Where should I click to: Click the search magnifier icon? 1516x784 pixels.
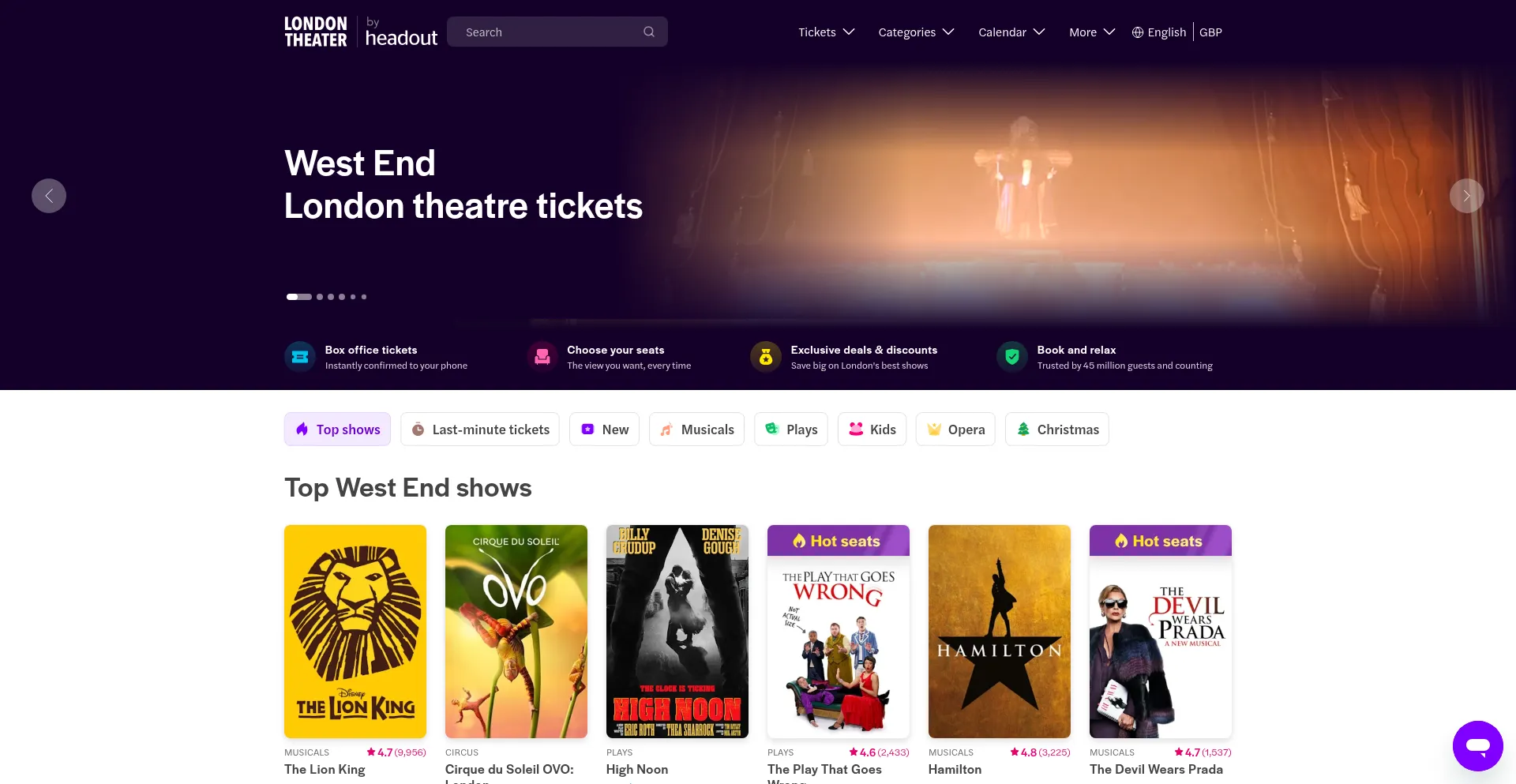pos(649,32)
